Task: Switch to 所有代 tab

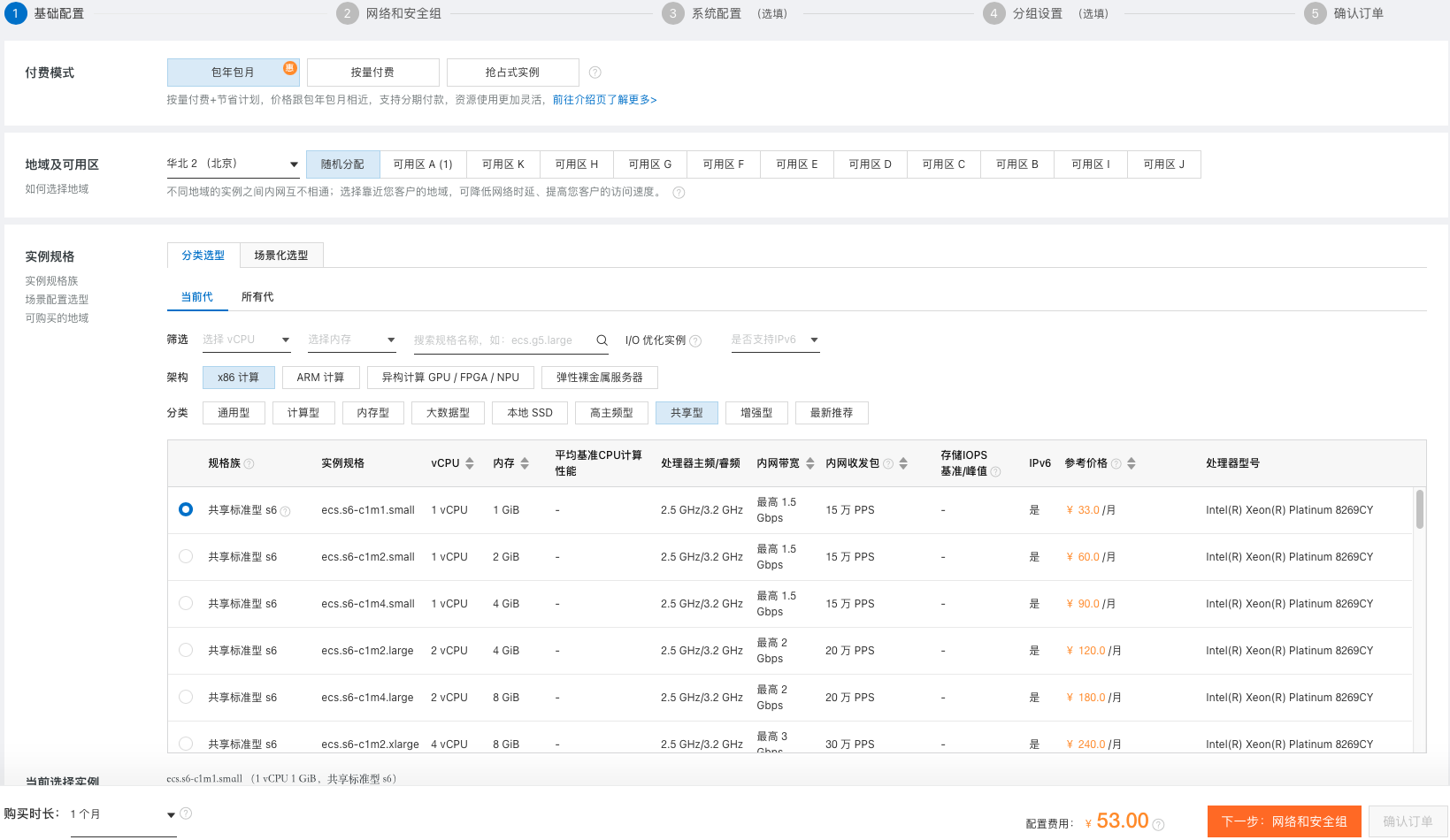Action: coord(257,297)
